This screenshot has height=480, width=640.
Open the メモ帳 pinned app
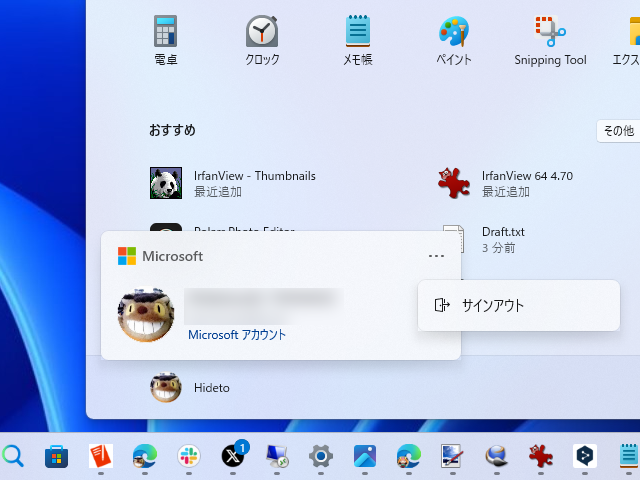pos(358,40)
